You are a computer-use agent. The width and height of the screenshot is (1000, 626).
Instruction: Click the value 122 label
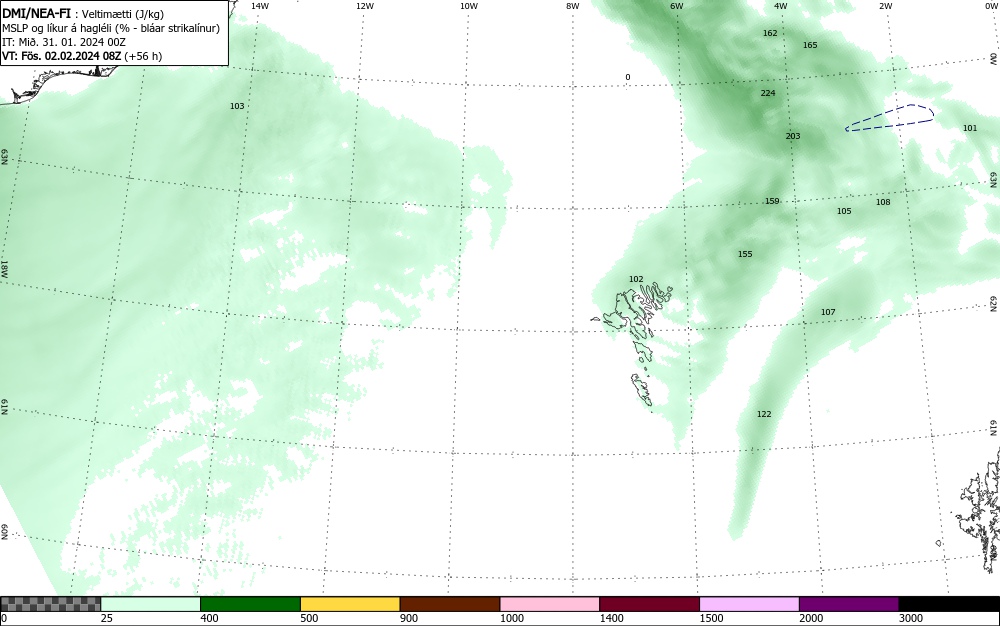coord(764,414)
